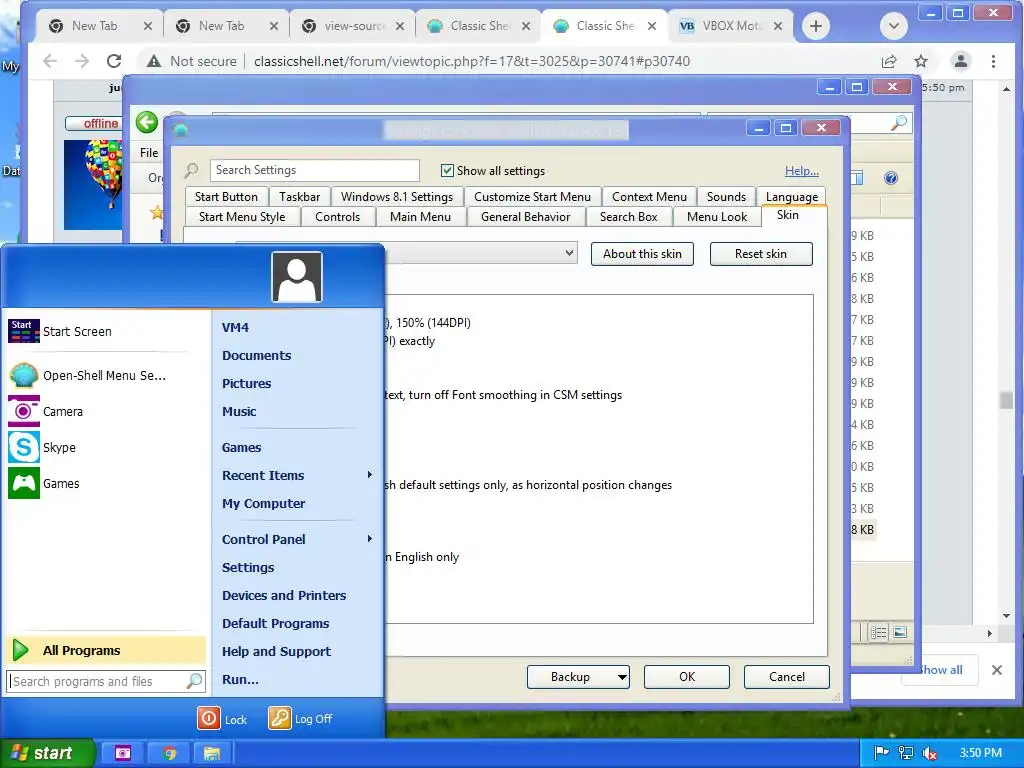
Task: Open the Help... link
Action: pyautogui.click(x=802, y=170)
